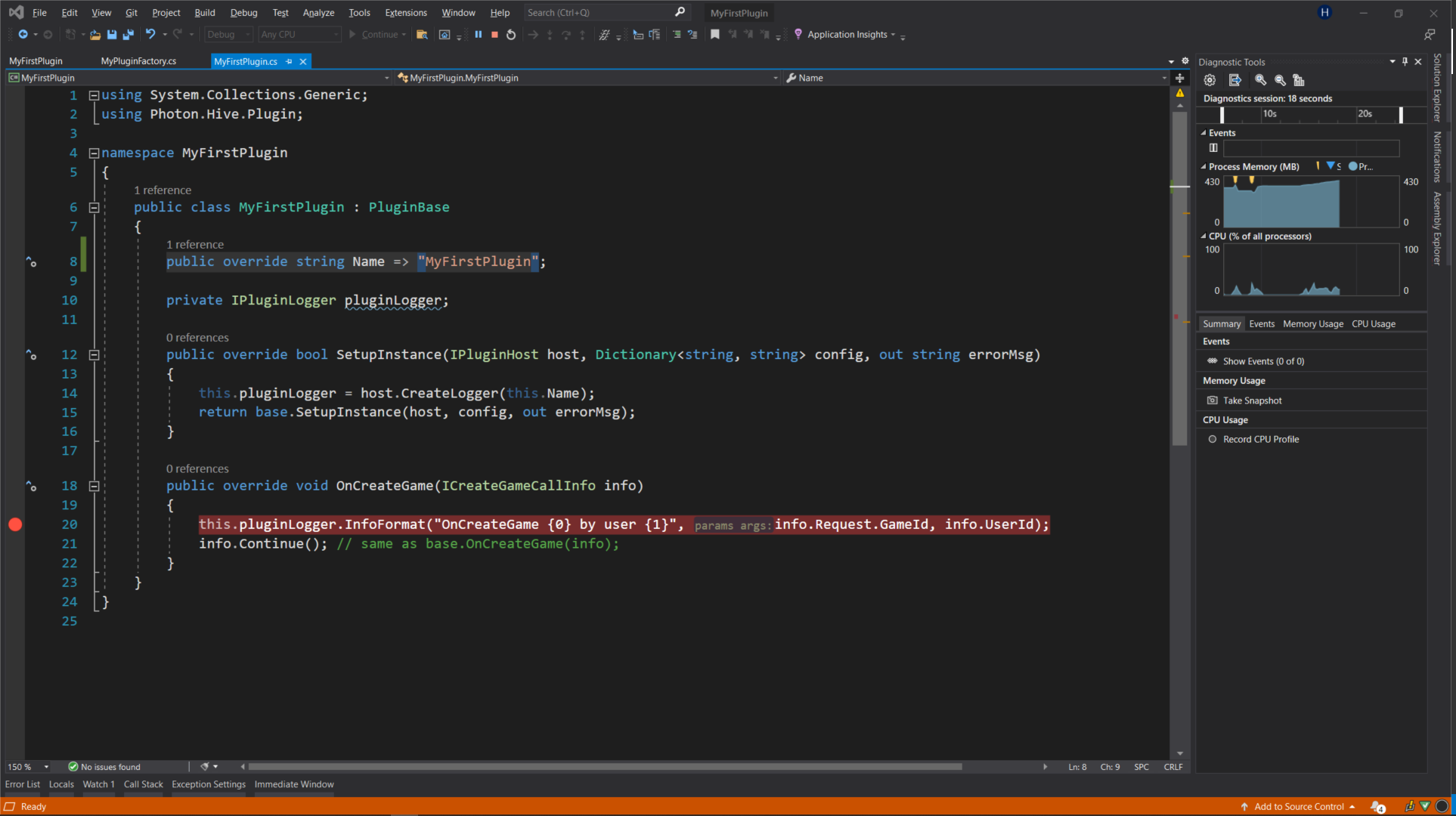Click the Take Snapshot memory icon
1456x816 pixels.
(1211, 400)
